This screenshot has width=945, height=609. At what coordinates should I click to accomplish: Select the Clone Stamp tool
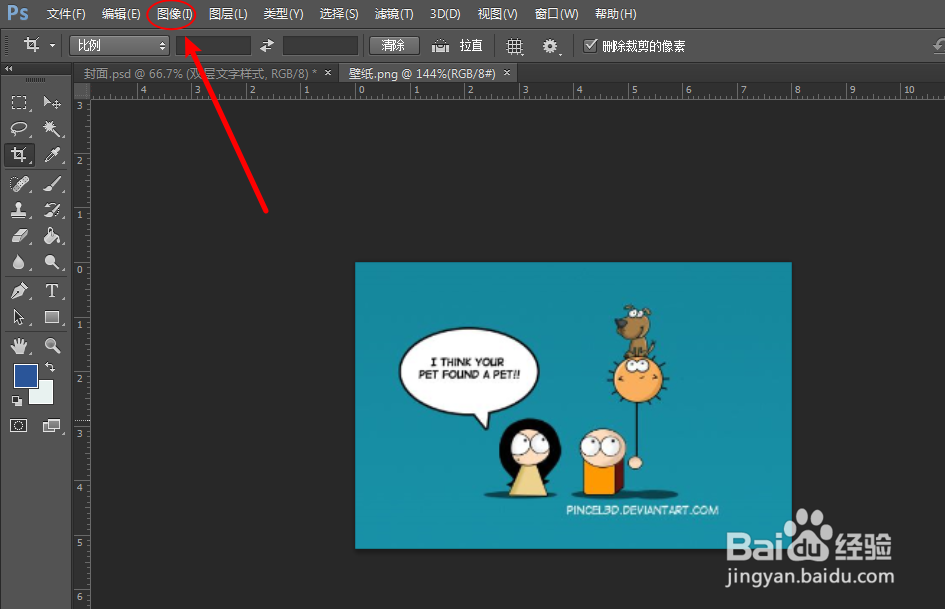(x=19, y=210)
